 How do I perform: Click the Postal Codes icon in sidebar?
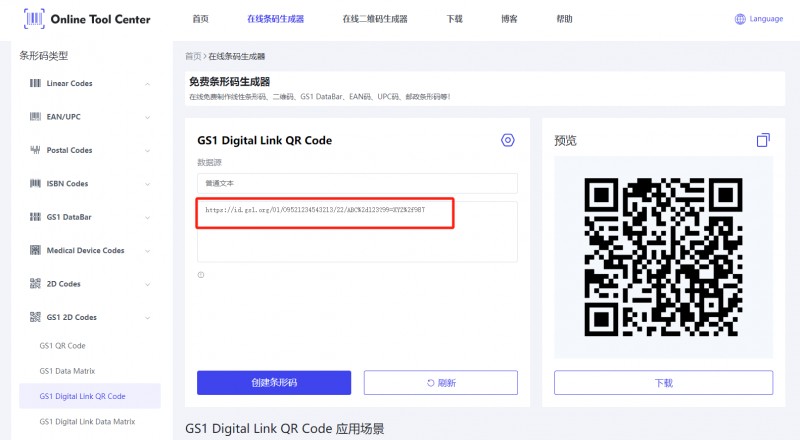tap(35, 150)
